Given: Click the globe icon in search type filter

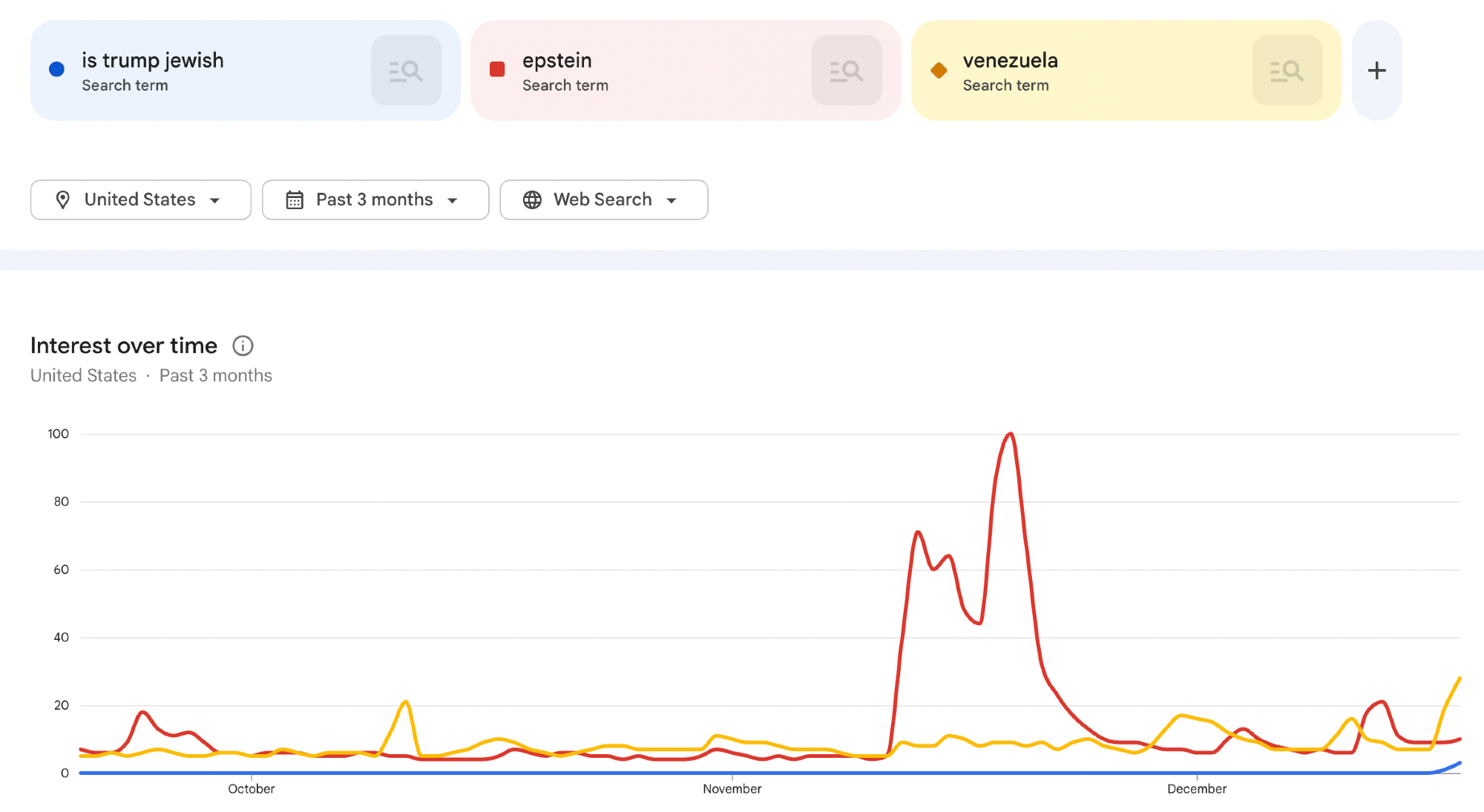Looking at the screenshot, I should point(532,199).
